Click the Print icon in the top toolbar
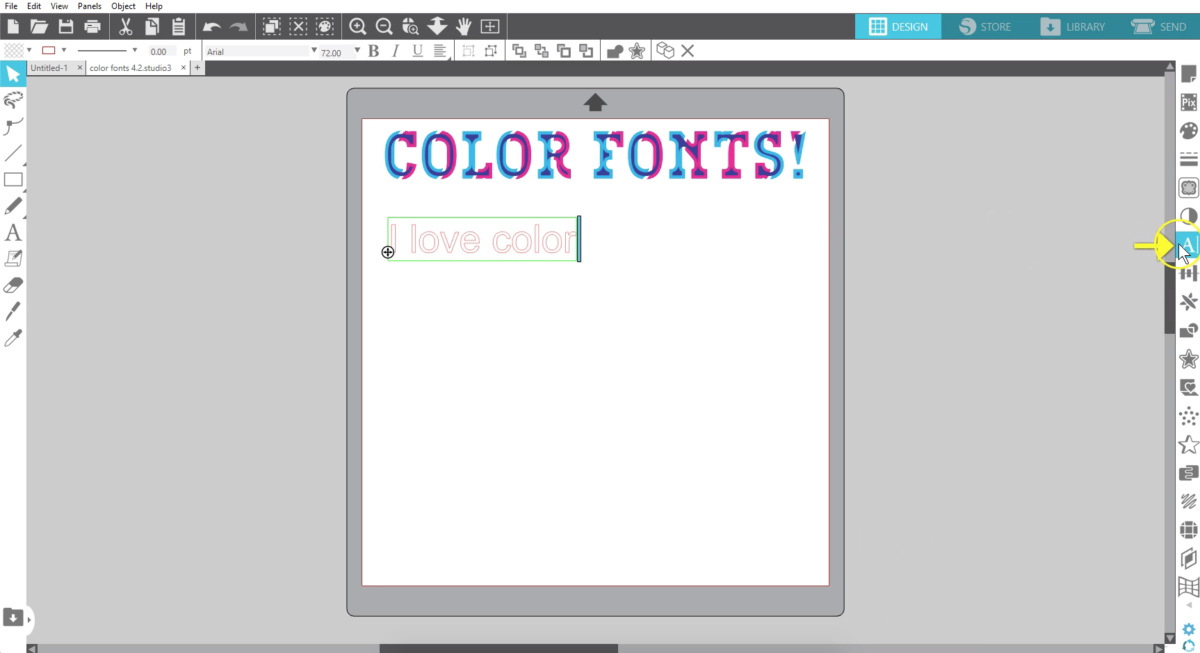This screenshot has height=653, width=1200. [x=93, y=26]
